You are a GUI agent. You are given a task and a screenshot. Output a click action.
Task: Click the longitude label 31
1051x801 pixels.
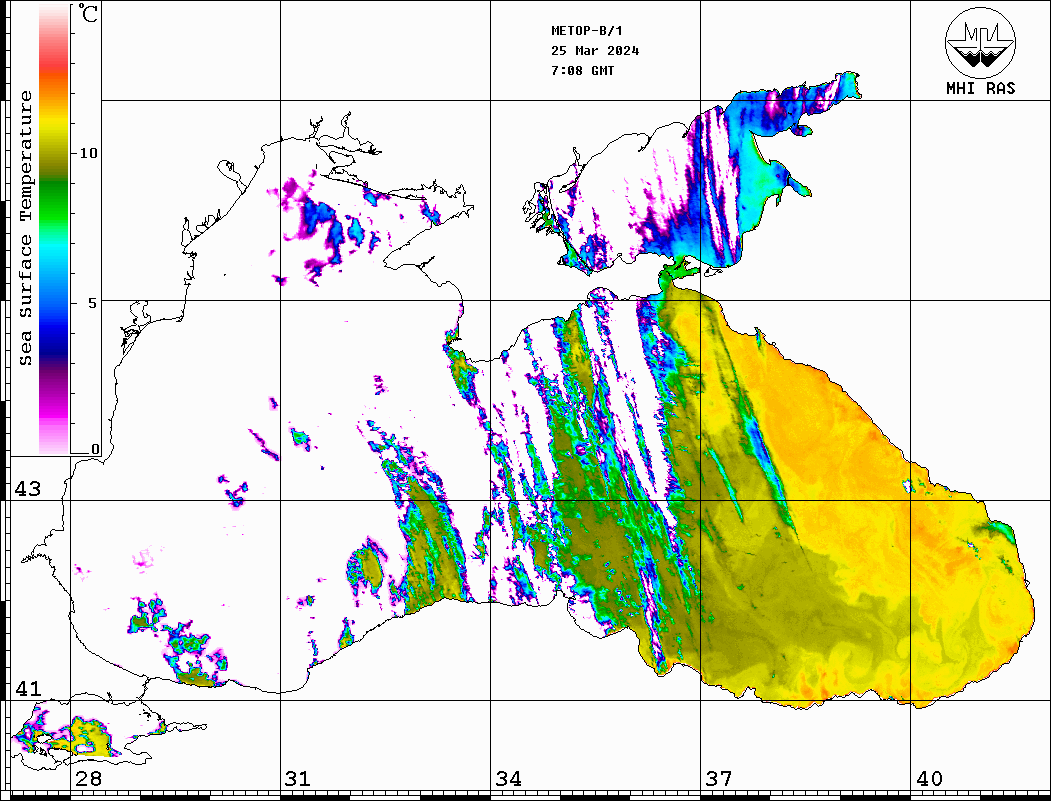click(x=298, y=778)
